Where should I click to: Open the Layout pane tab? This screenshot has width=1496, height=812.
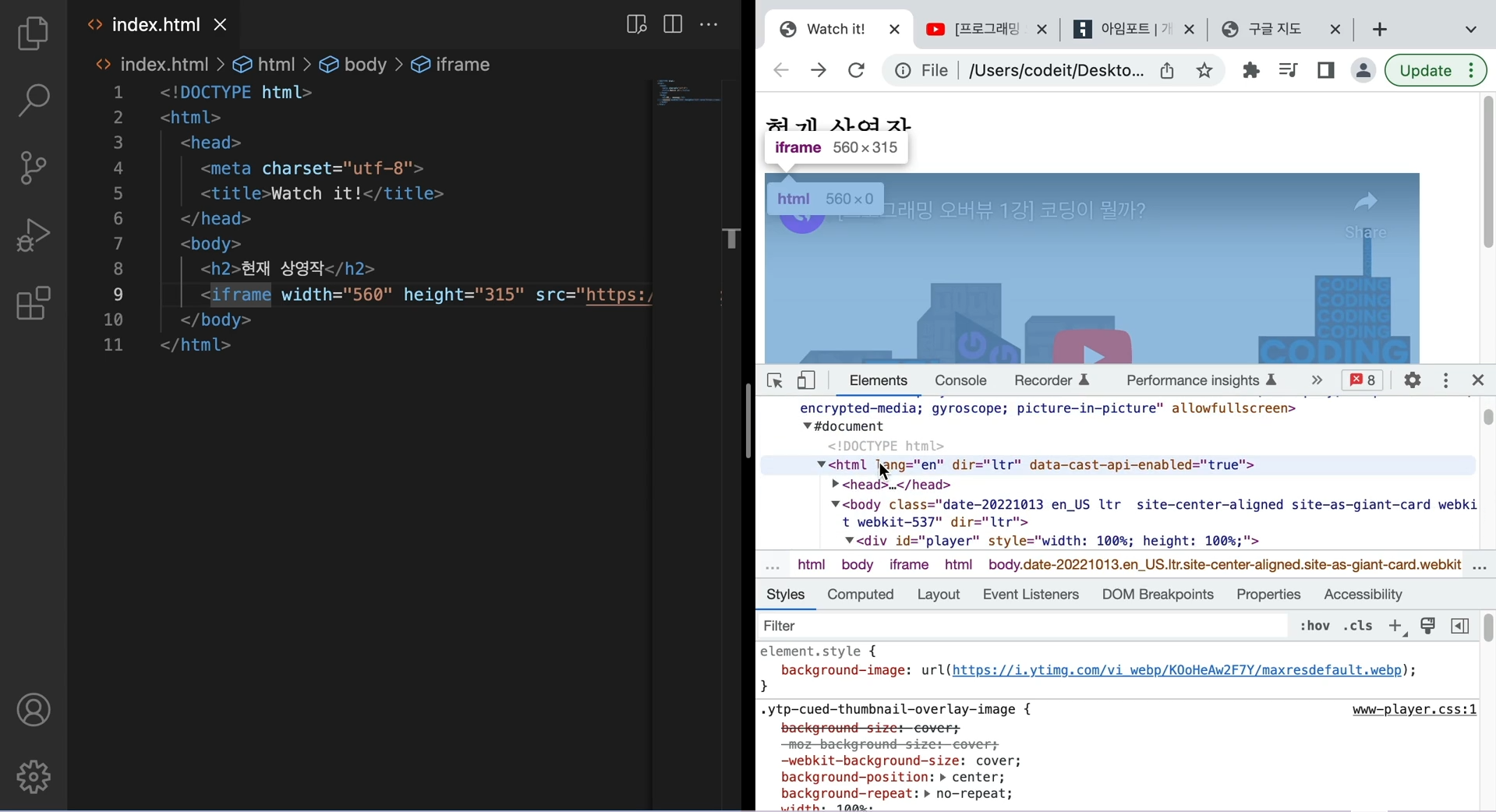point(939,595)
